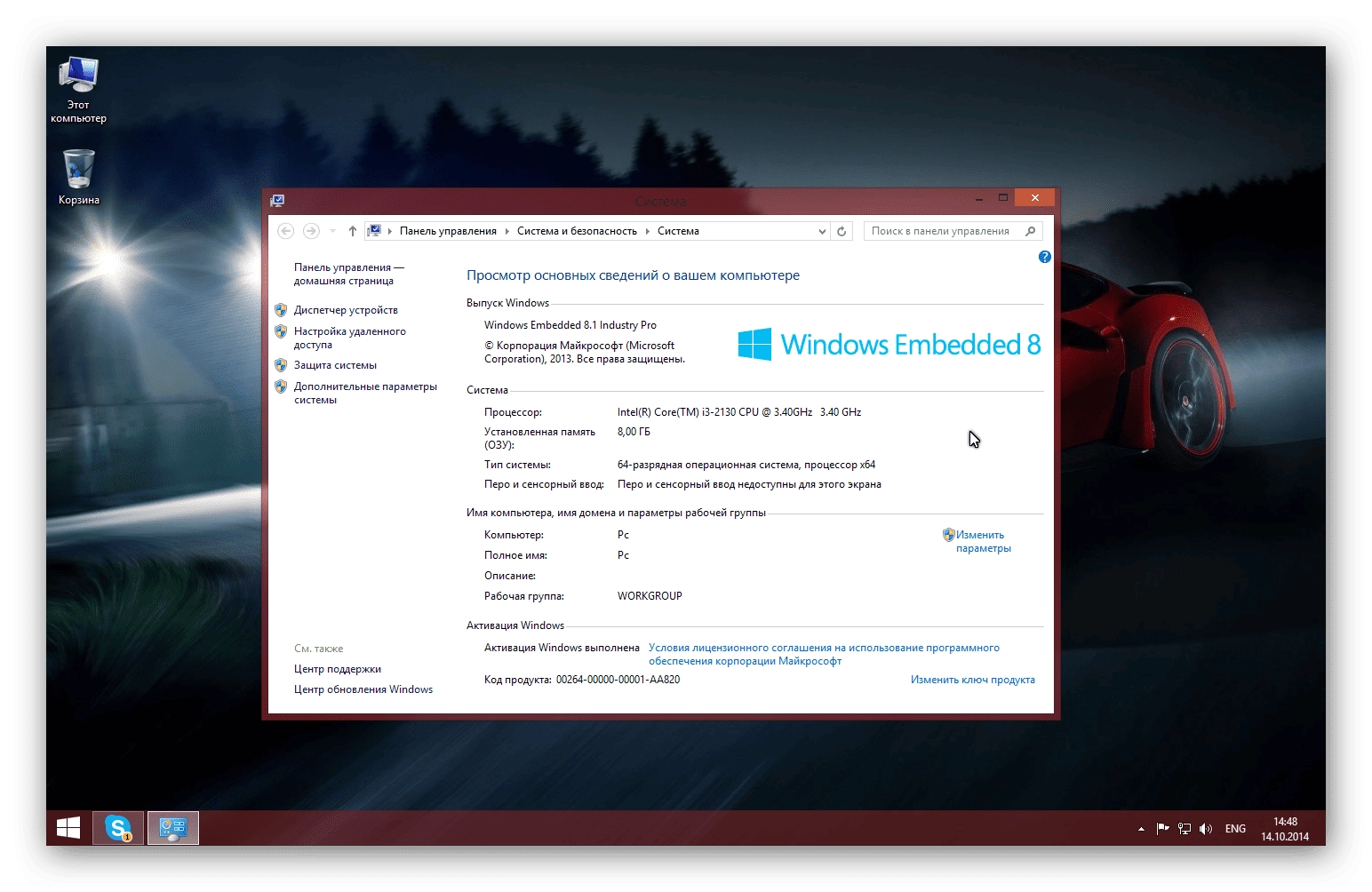Click Активация Windows выполнена text
This screenshot has width=1372, height=892.
[x=562, y=648]
